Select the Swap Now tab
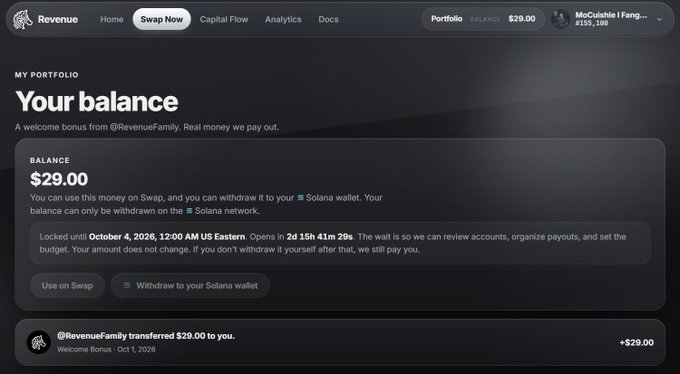Screen dimensions: 680x374 click(x=162, y=19)
